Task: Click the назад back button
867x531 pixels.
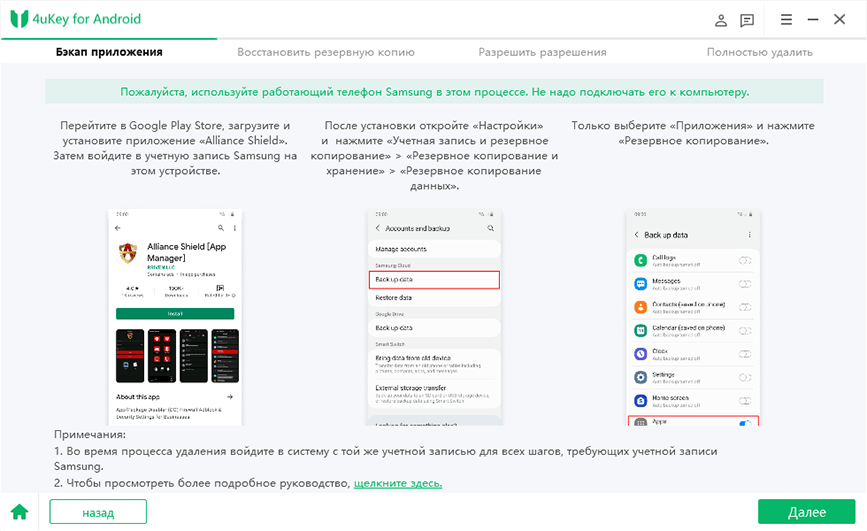Action: click(x=98, y=512)
